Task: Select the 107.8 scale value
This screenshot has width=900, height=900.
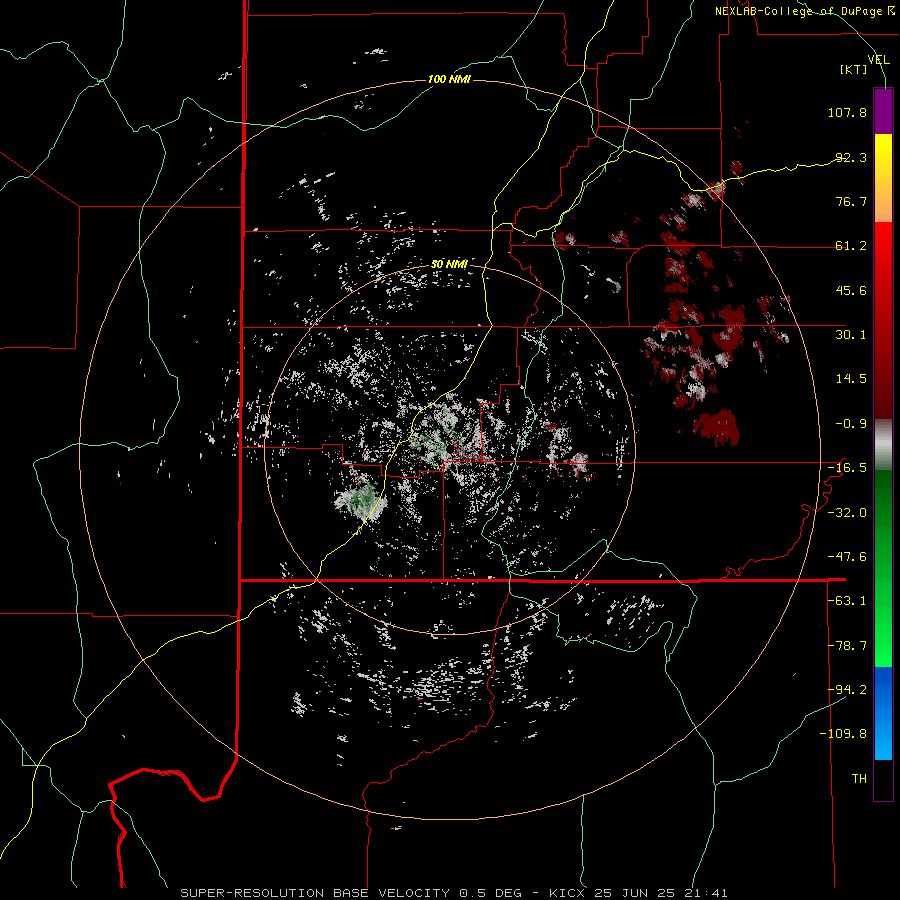Action: point(847,112)
